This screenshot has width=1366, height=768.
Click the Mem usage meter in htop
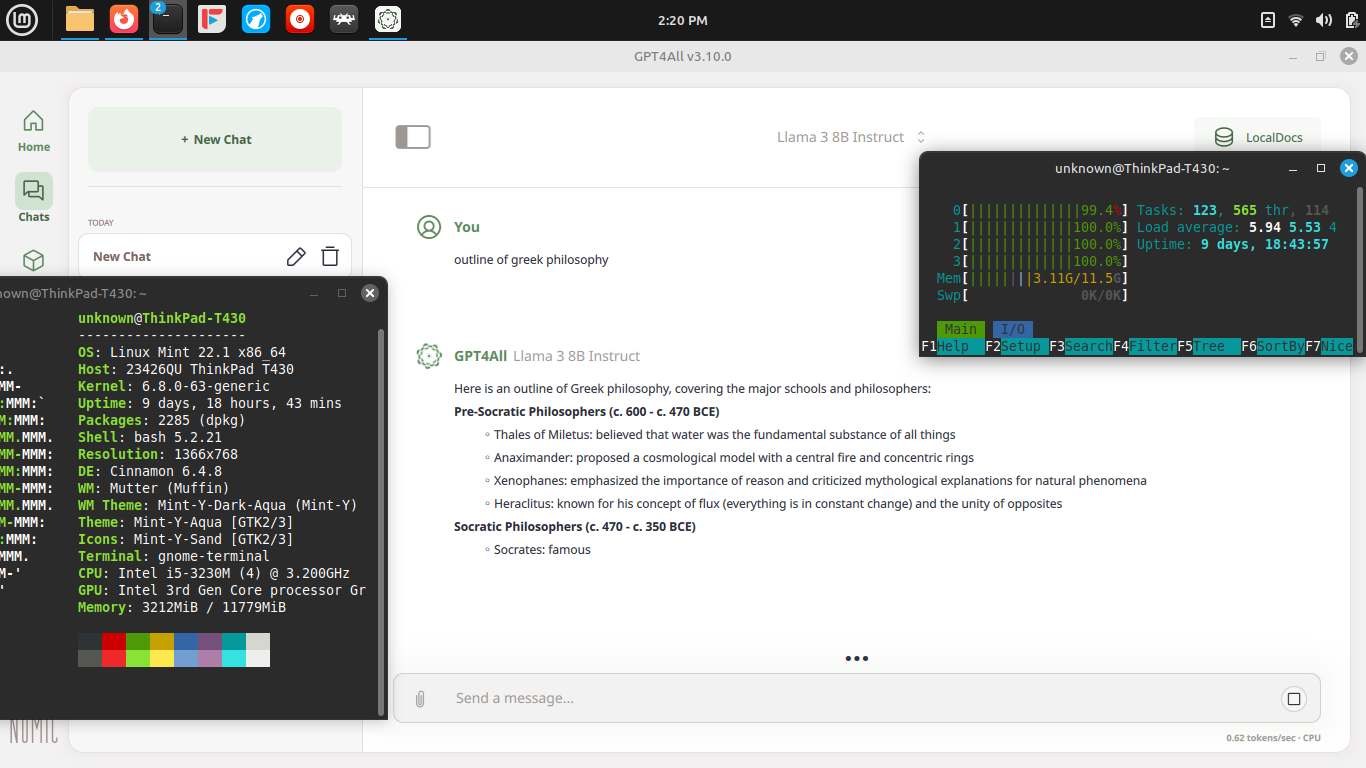click(1033, 278)
